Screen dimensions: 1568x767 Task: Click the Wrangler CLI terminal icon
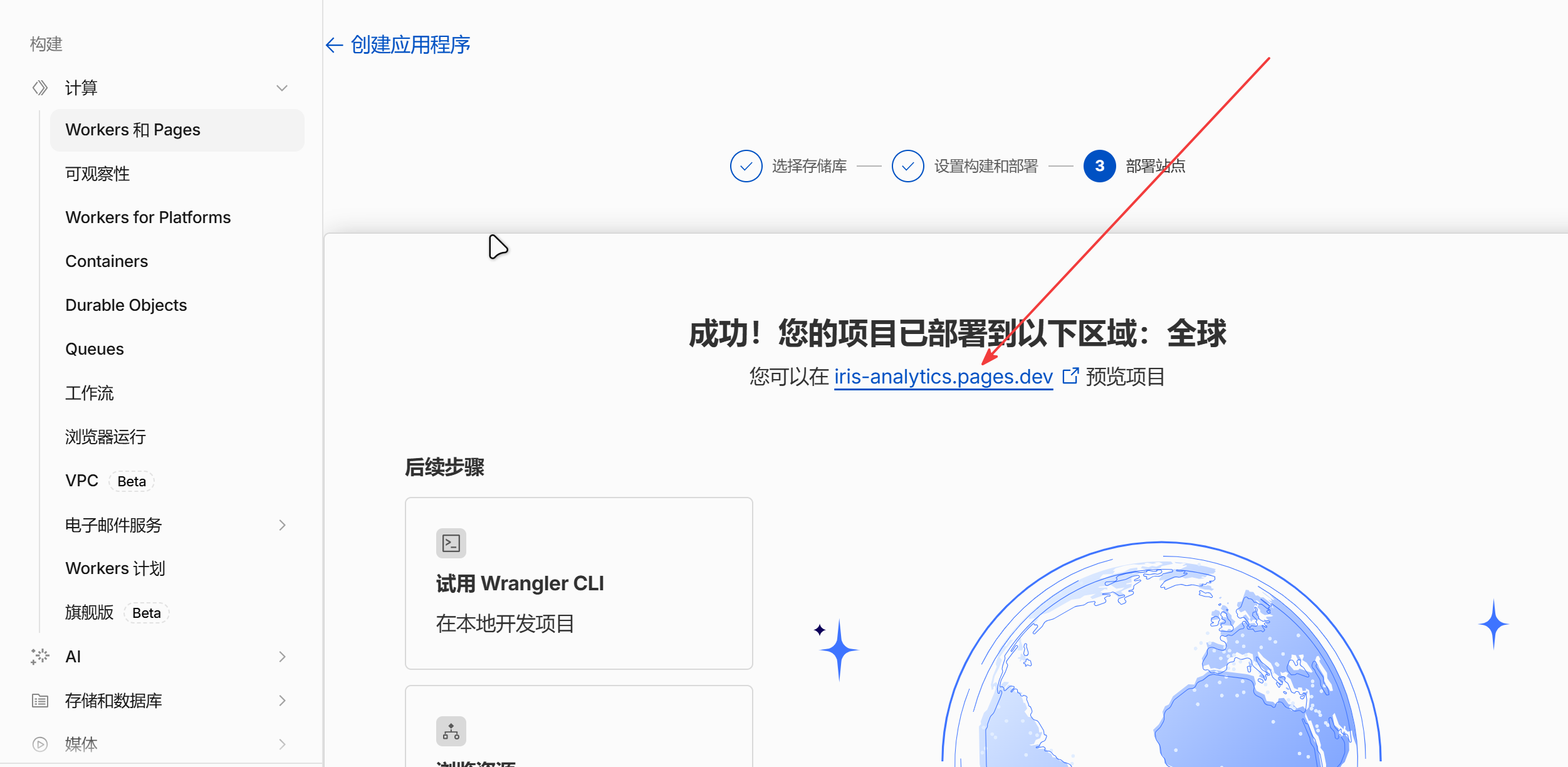pyautogui.click(x=451, y=543)
